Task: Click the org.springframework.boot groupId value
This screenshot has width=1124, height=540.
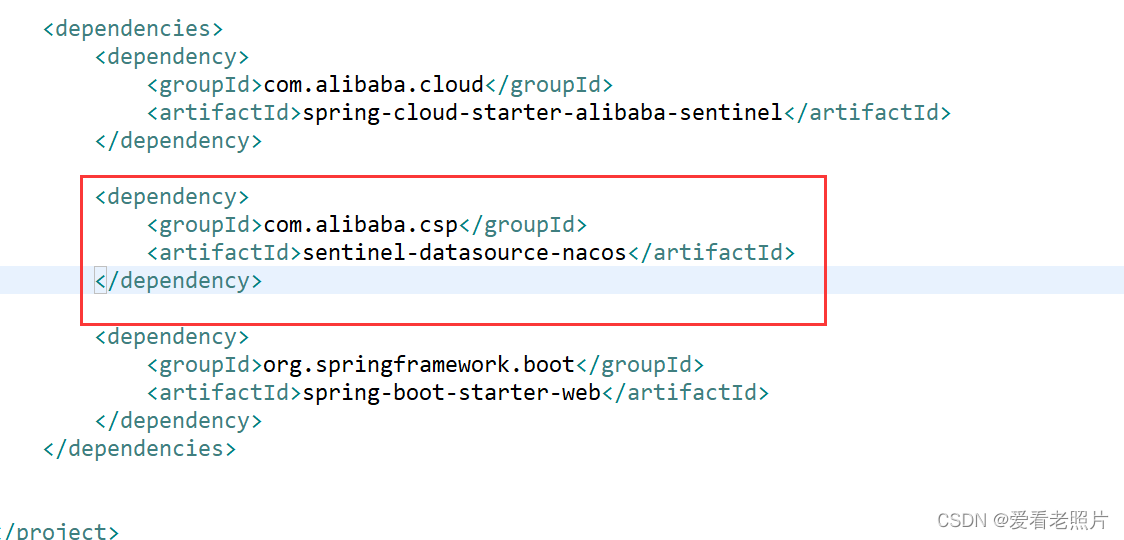Action: (419, 365)
